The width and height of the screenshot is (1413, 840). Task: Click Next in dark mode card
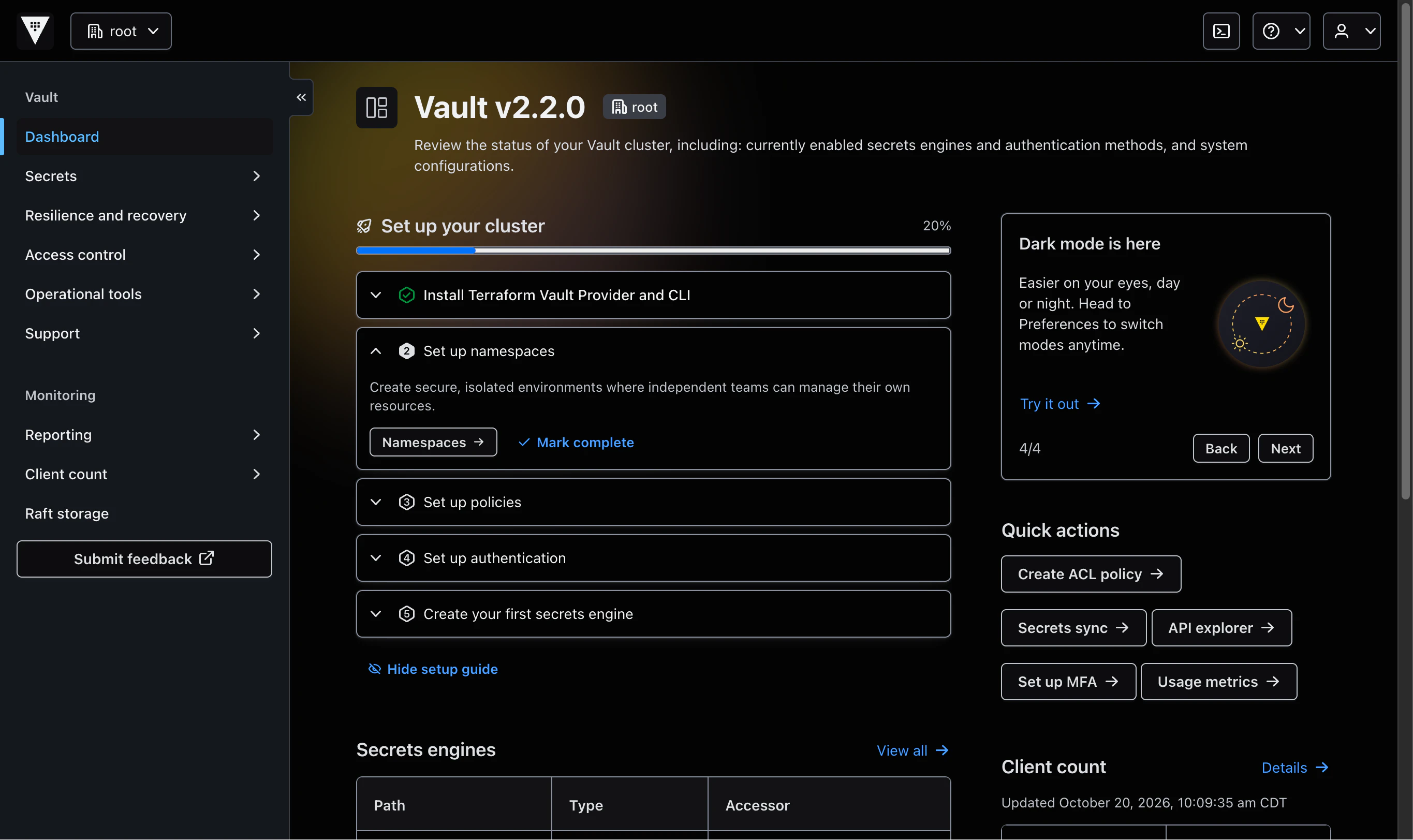1286,449
